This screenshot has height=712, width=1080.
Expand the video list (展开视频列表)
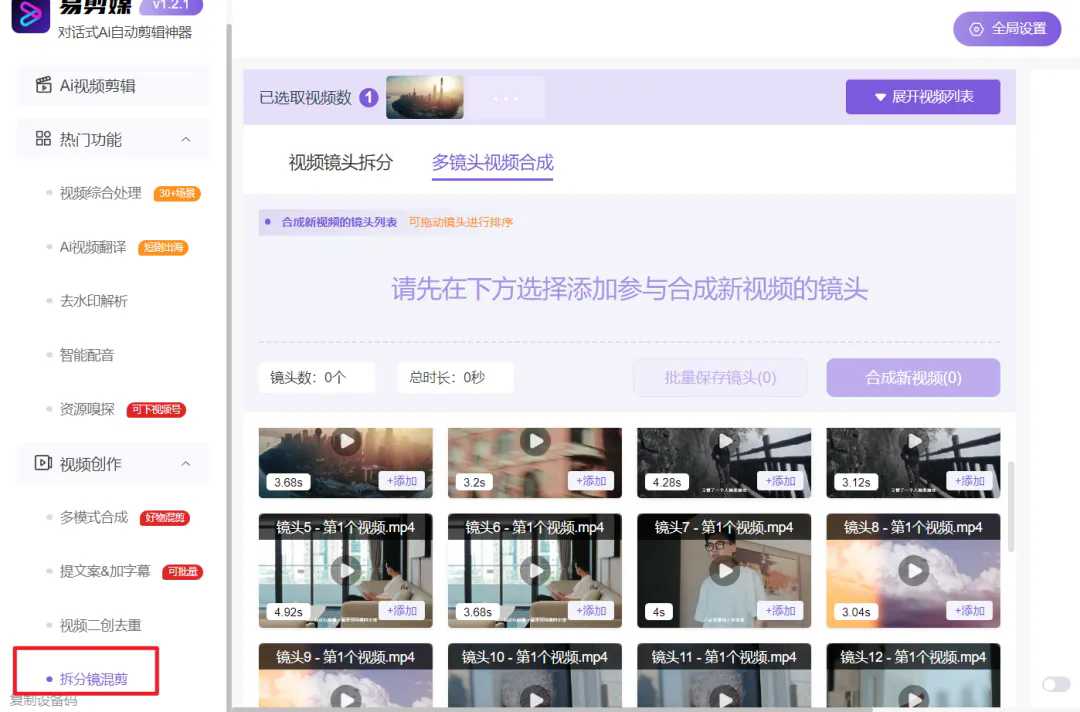(x=922, y=97)
